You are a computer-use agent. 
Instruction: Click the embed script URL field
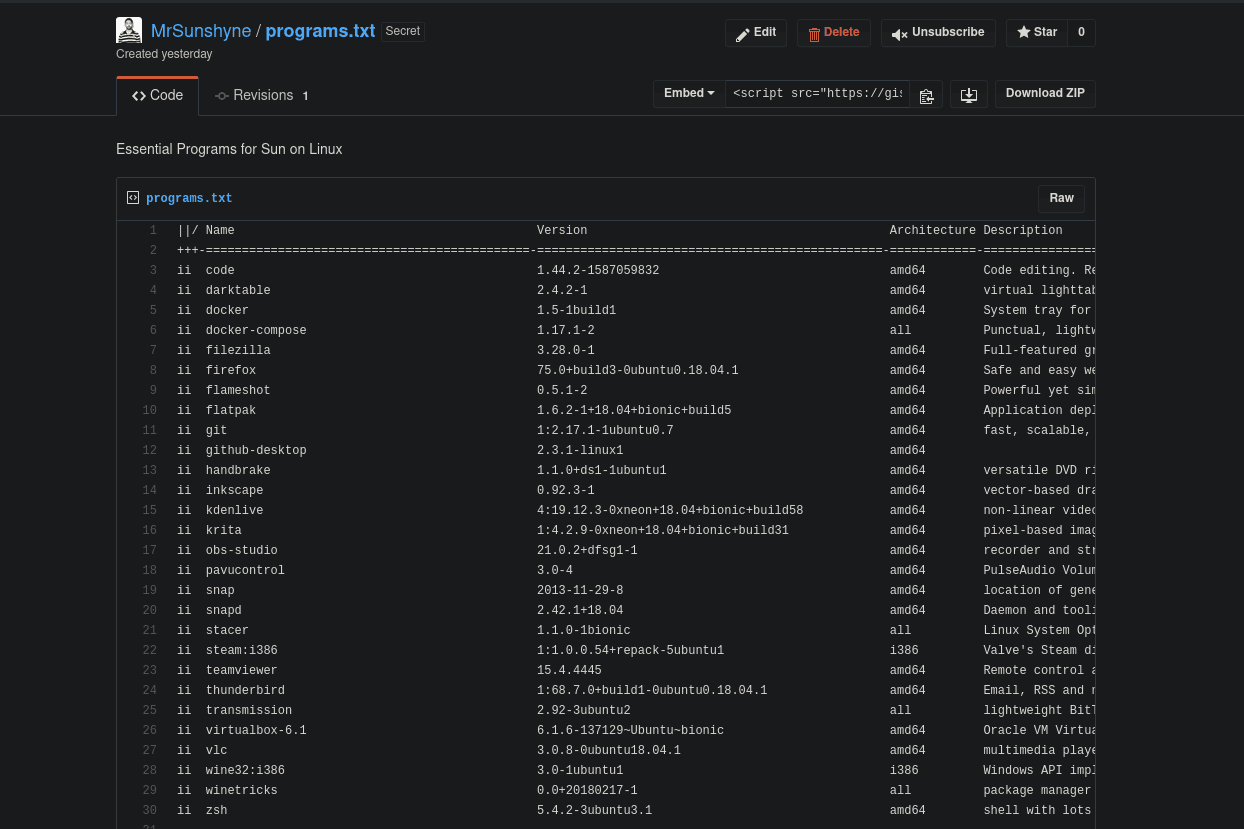(x=817, y=94)
